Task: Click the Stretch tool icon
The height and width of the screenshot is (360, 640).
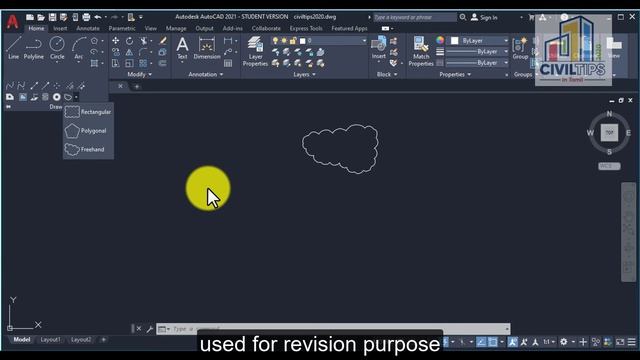Action: coord(116,63)
